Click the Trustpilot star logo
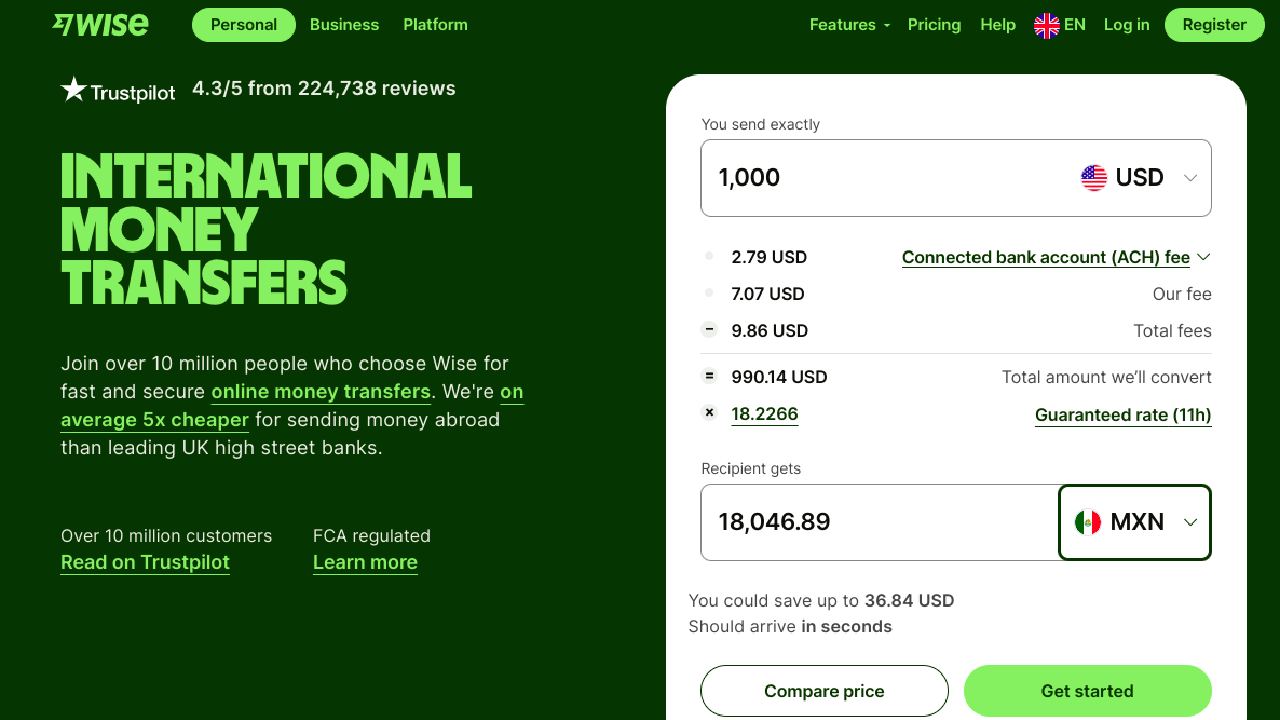Image resolution: width=1280 pixels, height=720 pixels. pyautogui.click(x=74, y=90)
